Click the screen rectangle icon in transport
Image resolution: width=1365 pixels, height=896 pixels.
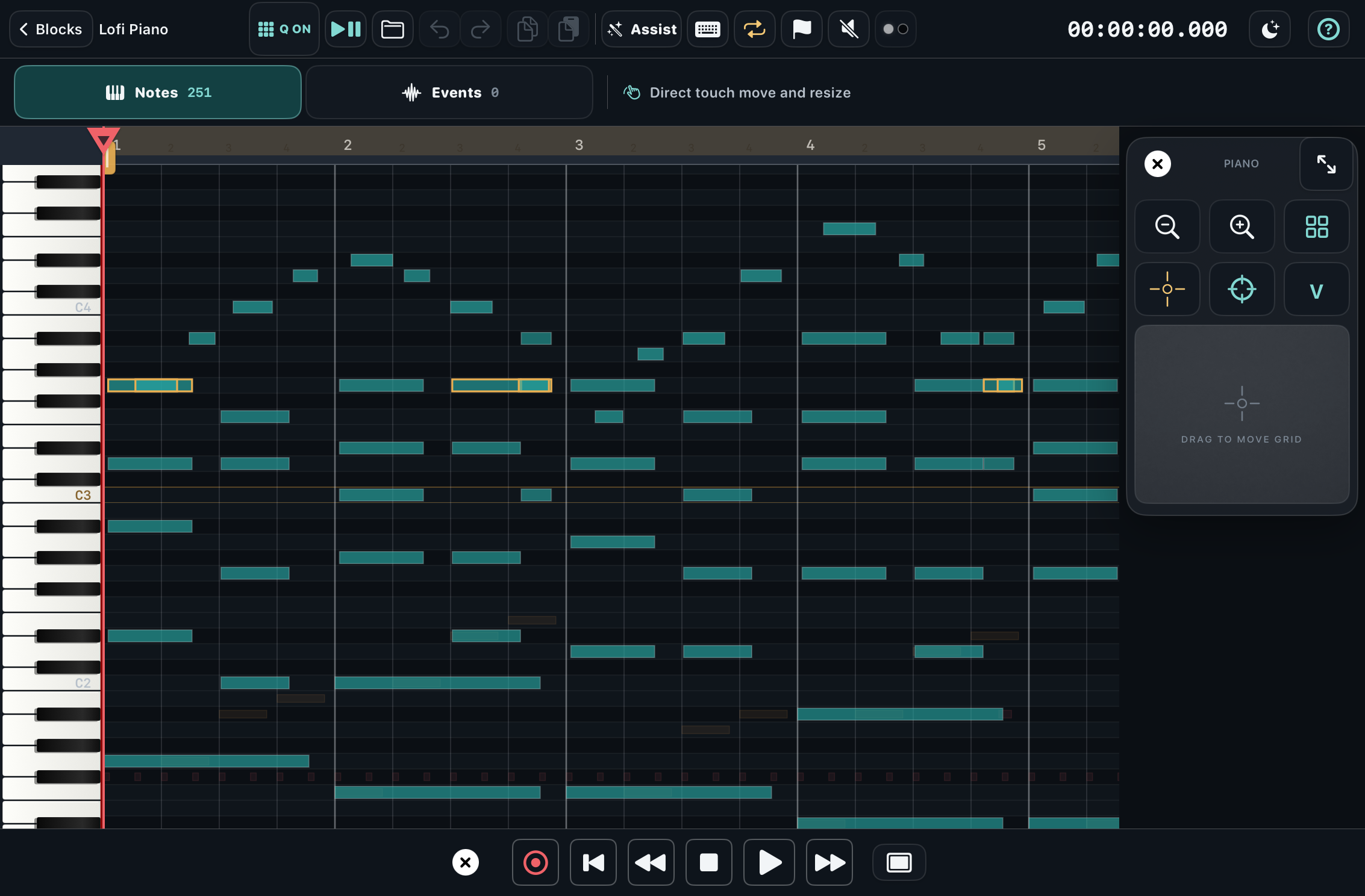pyautogui.click(x=899, y=863)
